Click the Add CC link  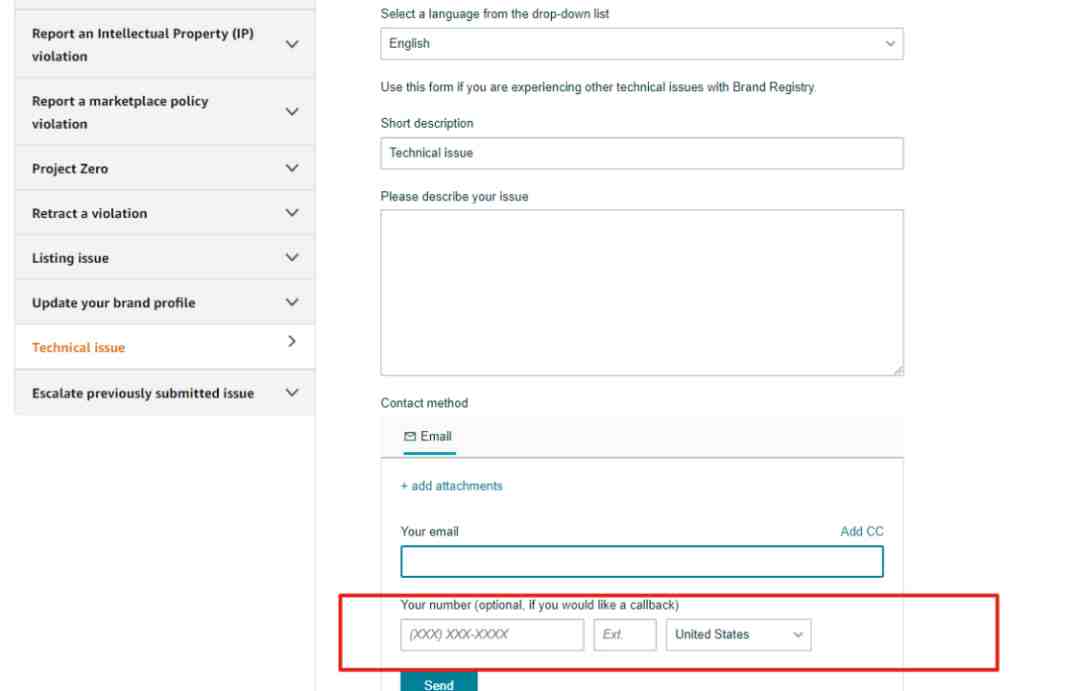tap(862, 531)
